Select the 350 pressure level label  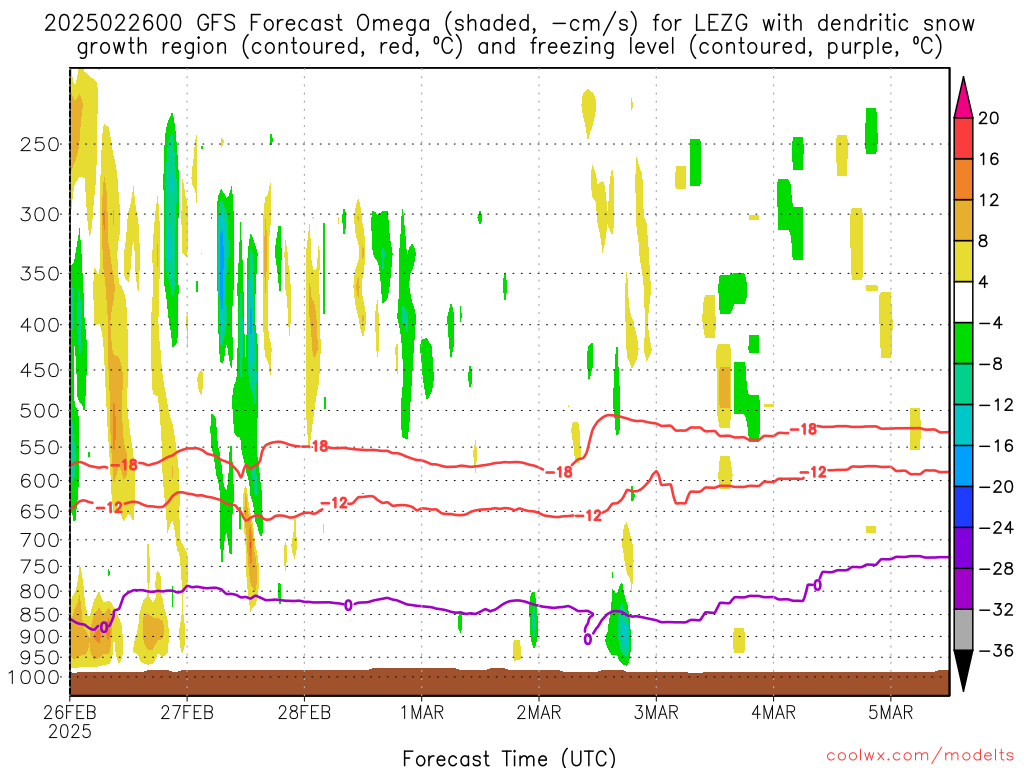40,274
